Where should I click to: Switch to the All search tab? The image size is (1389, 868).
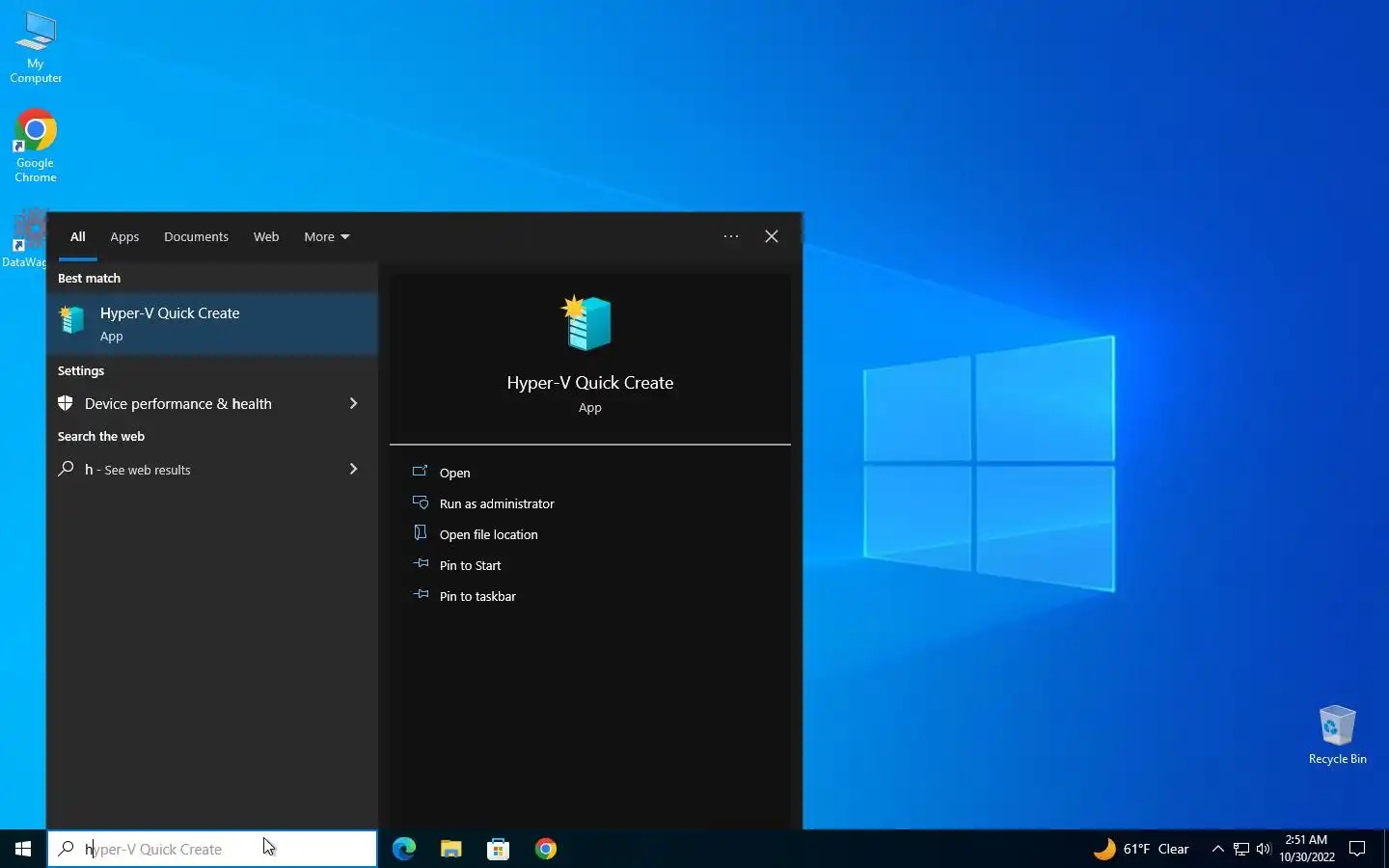click(78, 236)
